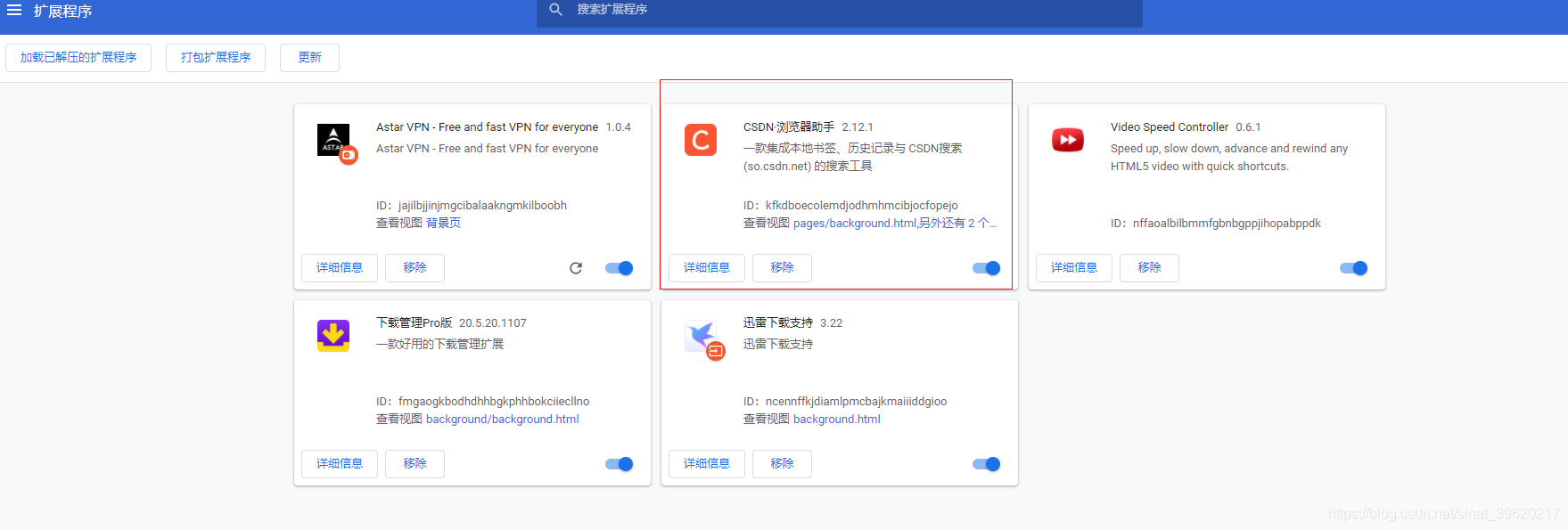Click the search magnifier icon
1568x530 pixels.
click(556, 10)
